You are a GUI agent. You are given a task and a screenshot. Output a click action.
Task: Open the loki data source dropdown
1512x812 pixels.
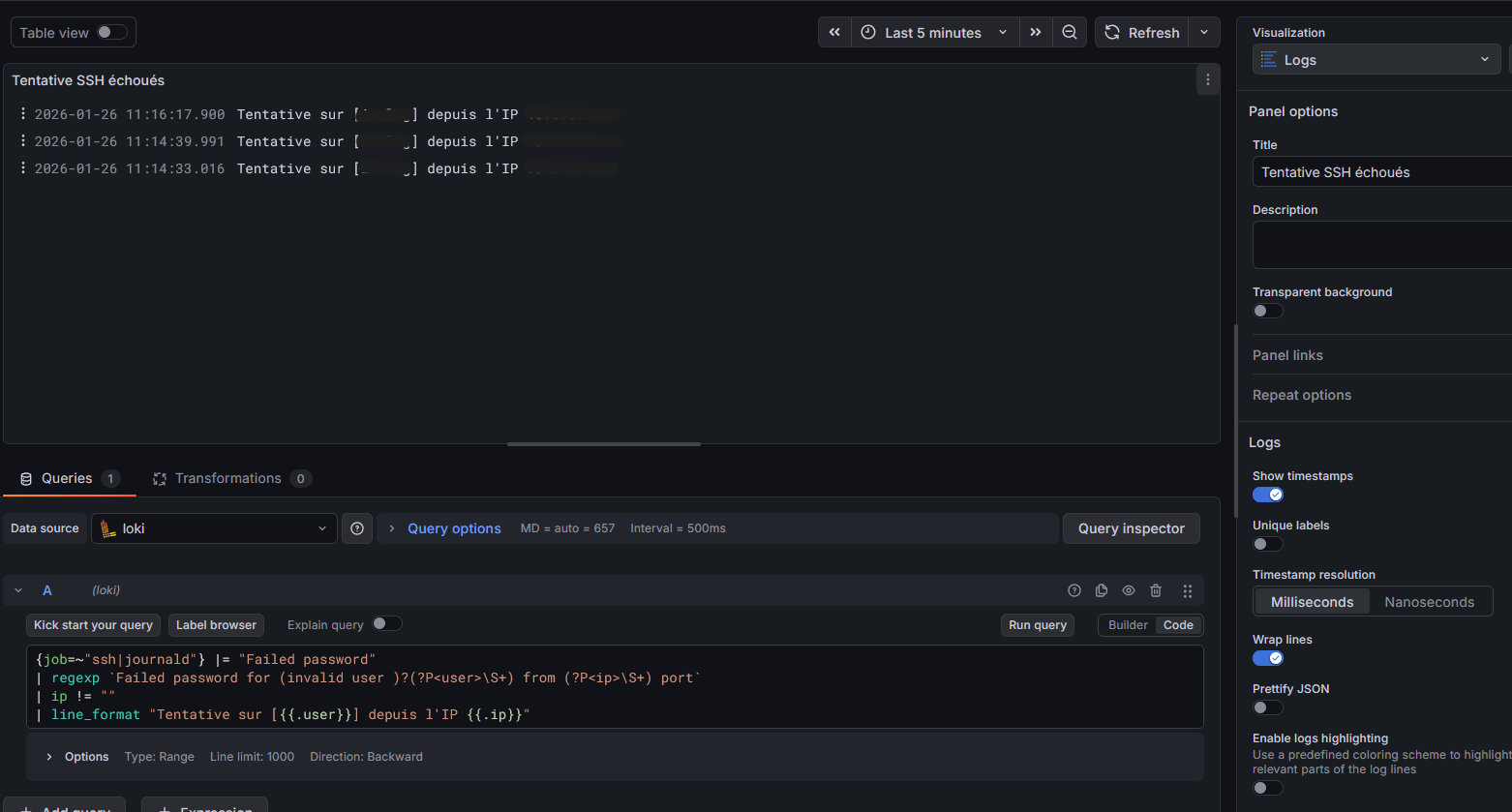coord(214,528)
